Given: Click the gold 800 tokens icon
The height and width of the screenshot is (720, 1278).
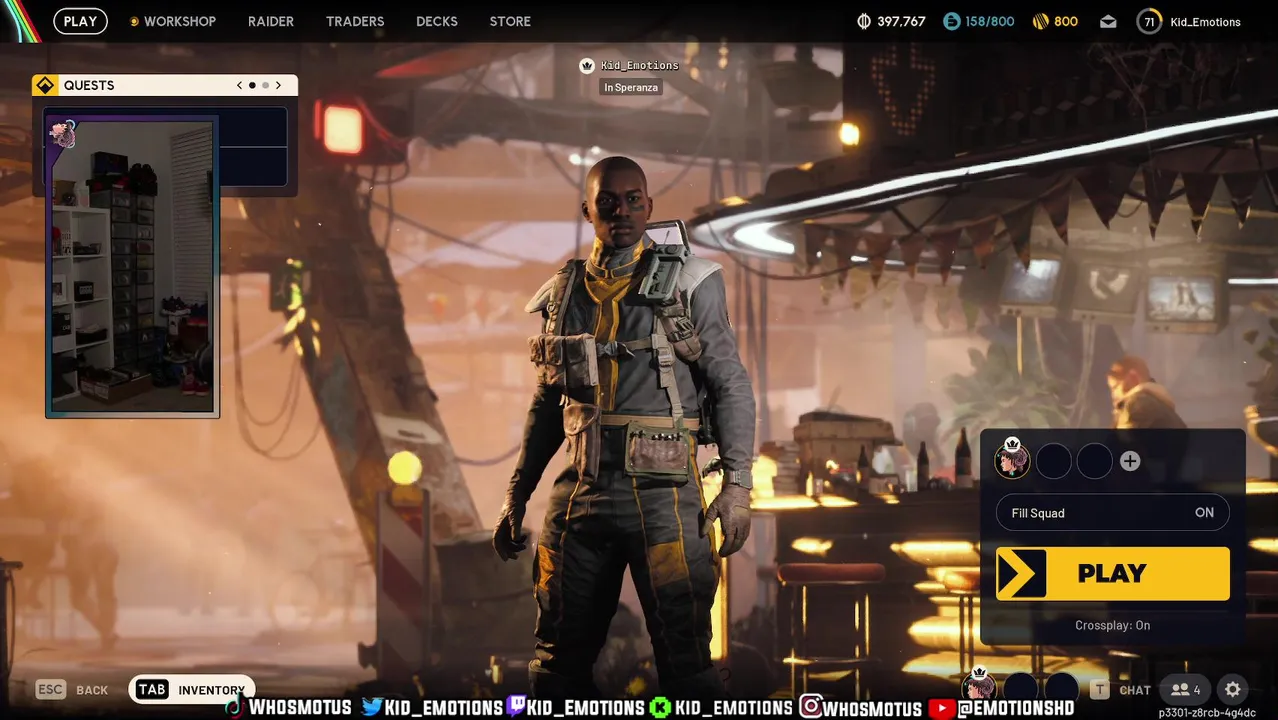Looking at the screenshot, I should [x=1039, y=21].
